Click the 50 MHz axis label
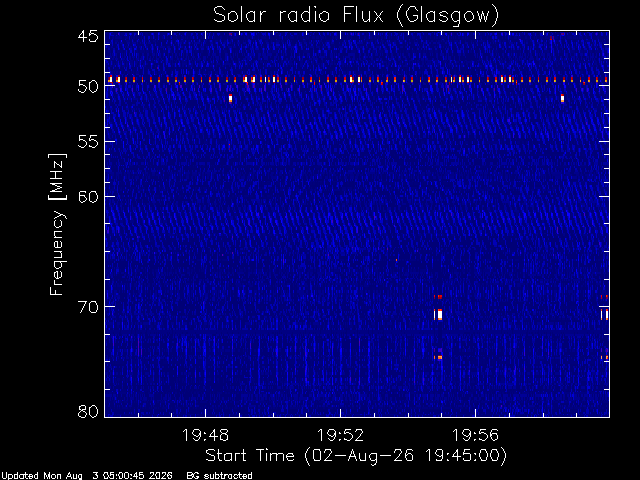The image size is (640, 480). (x=88, y=86)
